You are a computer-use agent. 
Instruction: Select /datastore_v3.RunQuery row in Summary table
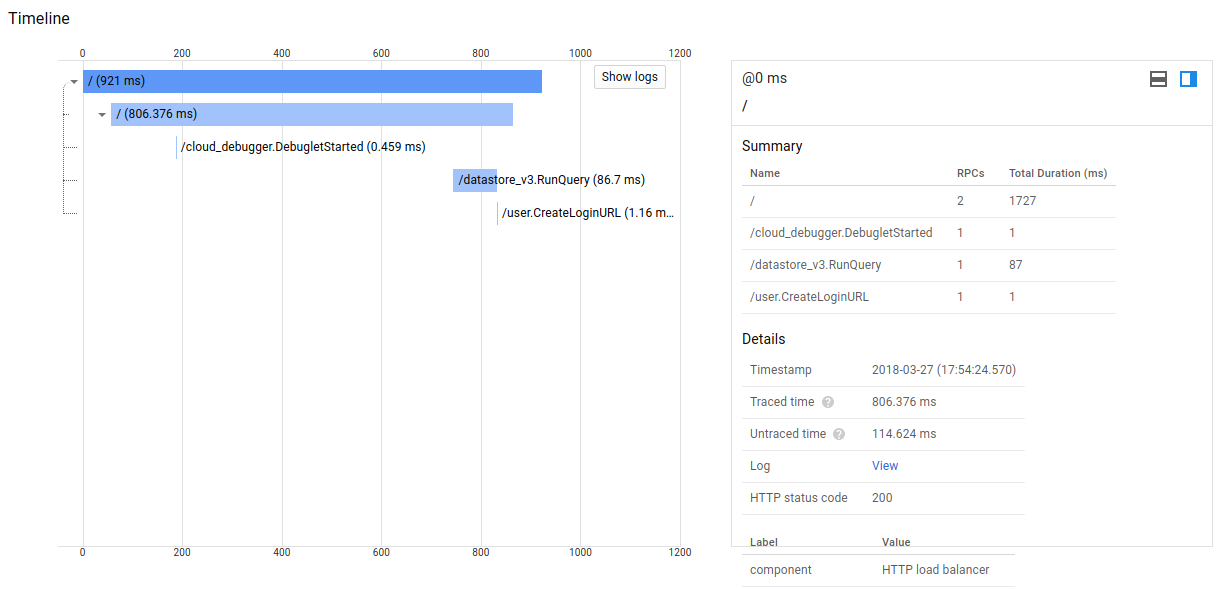click(815, 265)
